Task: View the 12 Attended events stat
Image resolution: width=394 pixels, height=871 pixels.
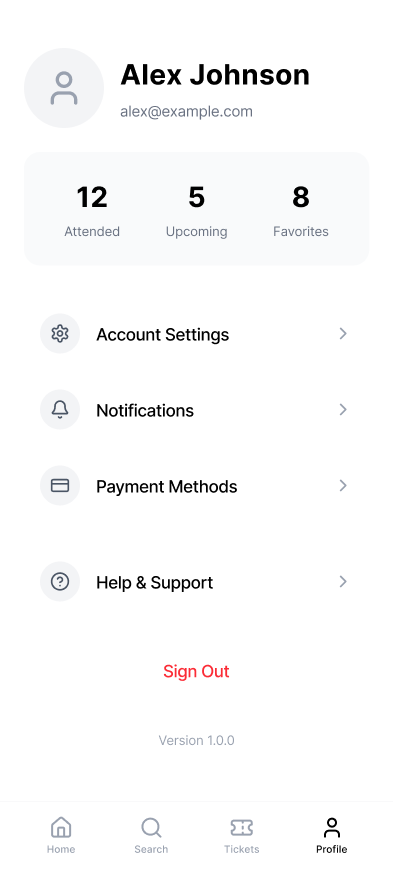Action: click(92, 209)
